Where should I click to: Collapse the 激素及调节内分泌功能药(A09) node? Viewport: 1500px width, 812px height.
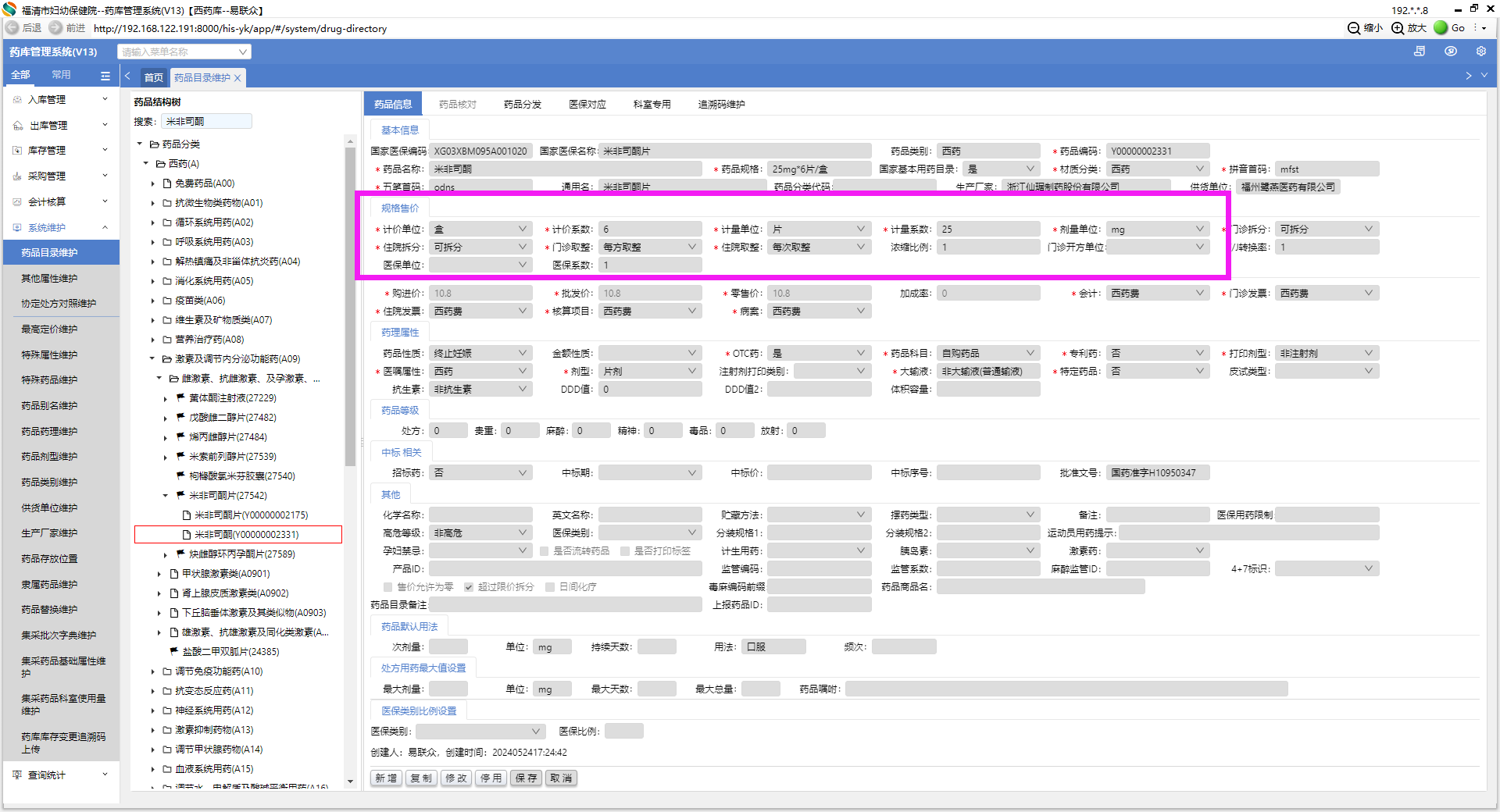[x=153, y=359]
